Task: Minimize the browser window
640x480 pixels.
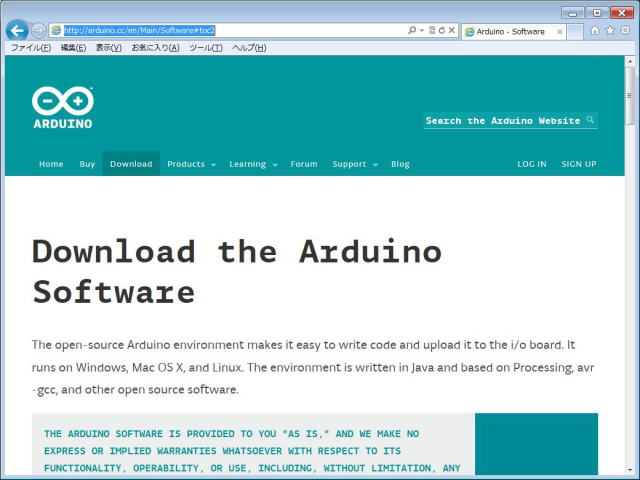Action: coord(572,13)
